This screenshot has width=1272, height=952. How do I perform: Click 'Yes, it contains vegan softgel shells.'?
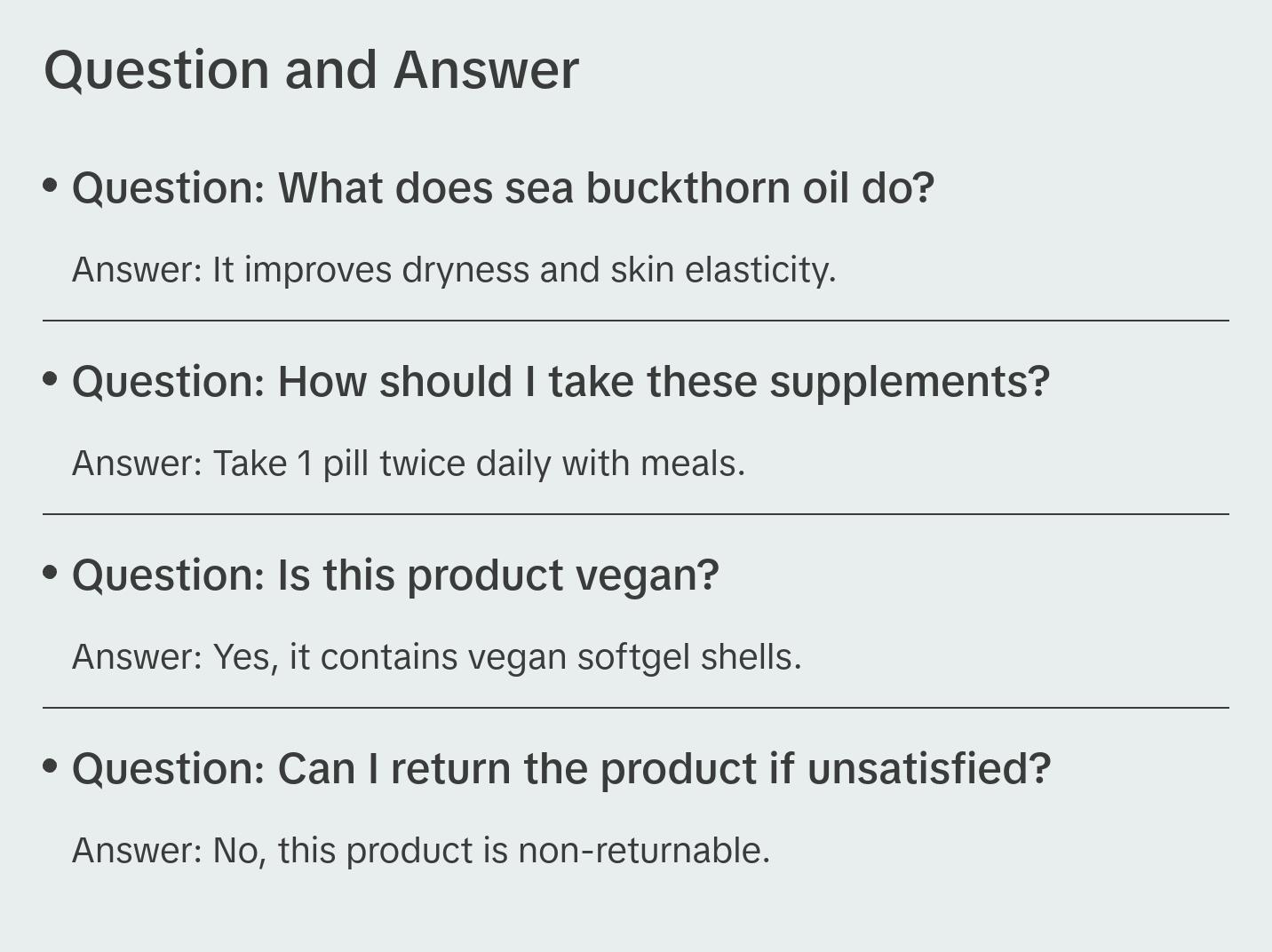tap(507, 657)
